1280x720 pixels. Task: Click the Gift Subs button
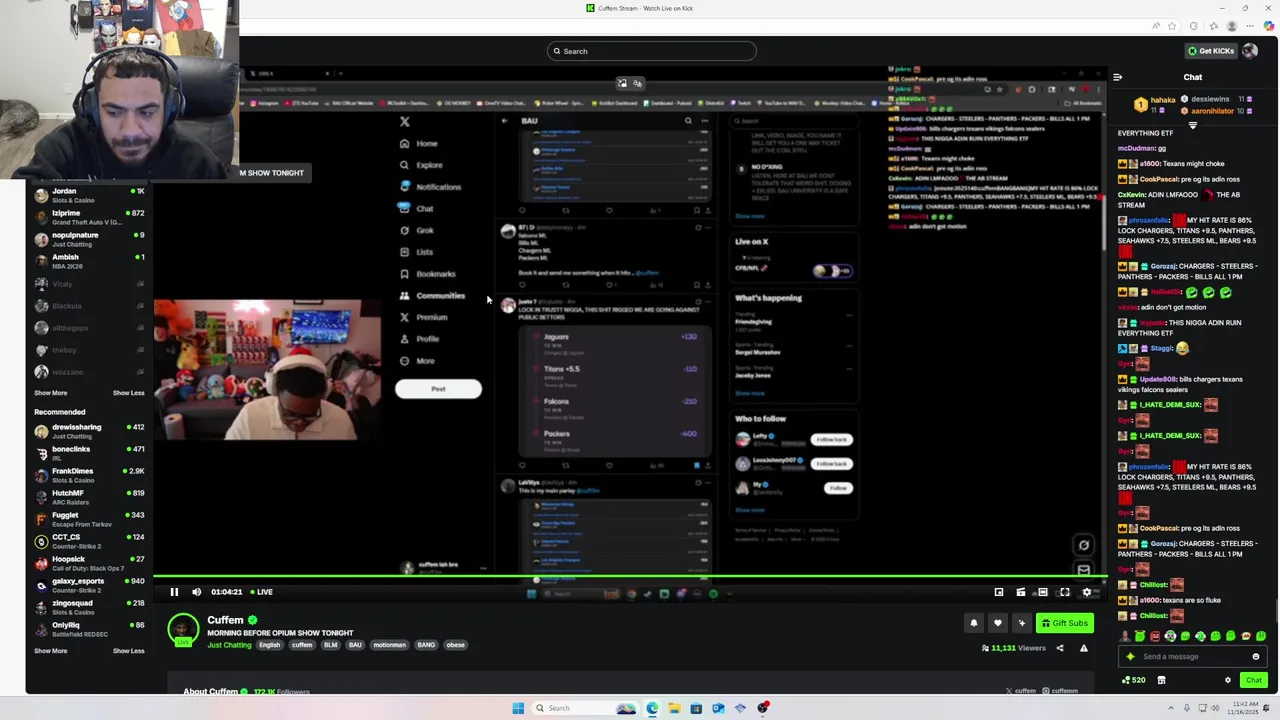point(1064,623)
